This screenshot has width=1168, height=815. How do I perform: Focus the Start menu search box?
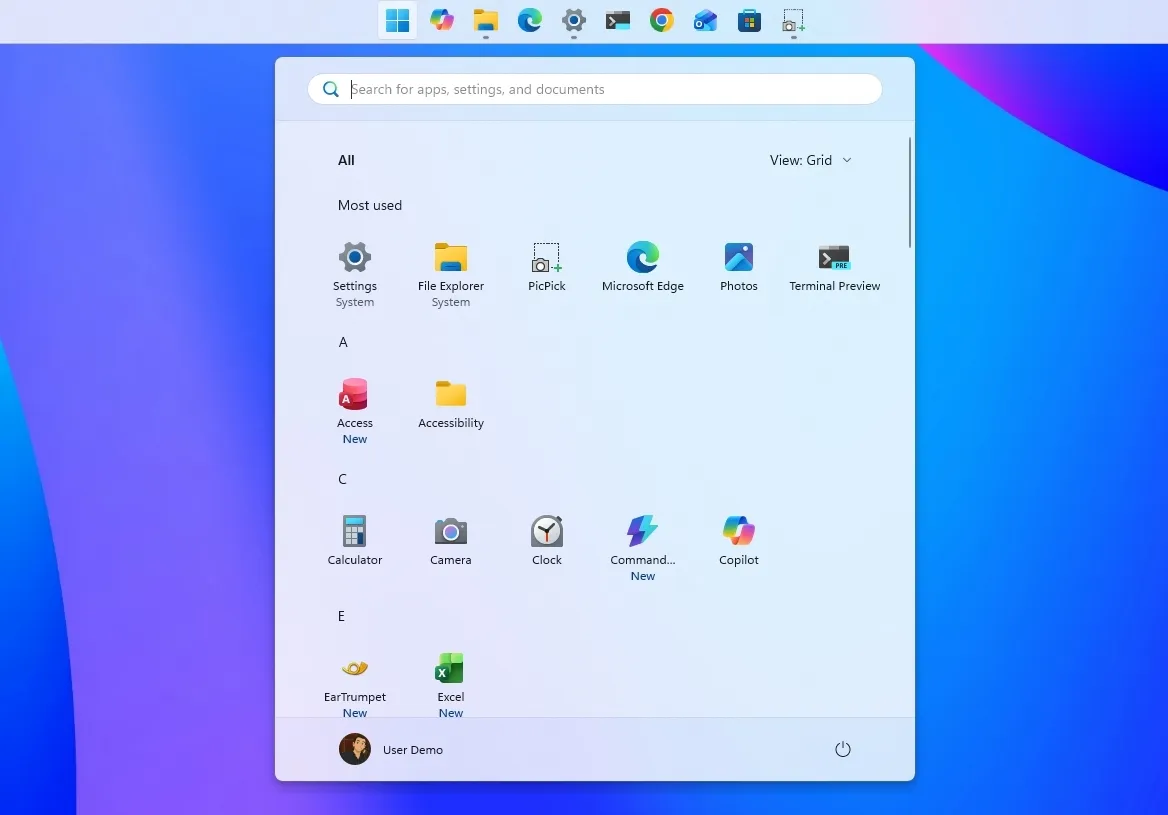pos(594,89)
